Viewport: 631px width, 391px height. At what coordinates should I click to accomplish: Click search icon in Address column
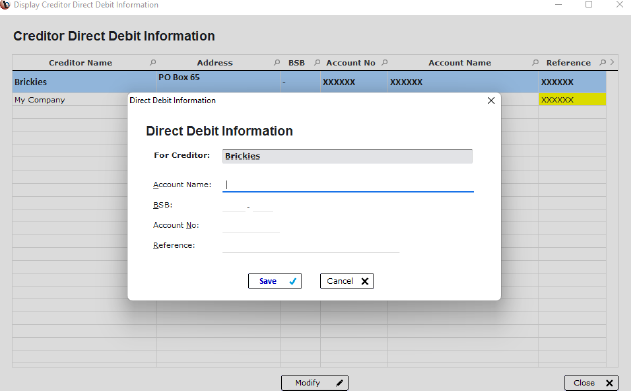point(276,63)
